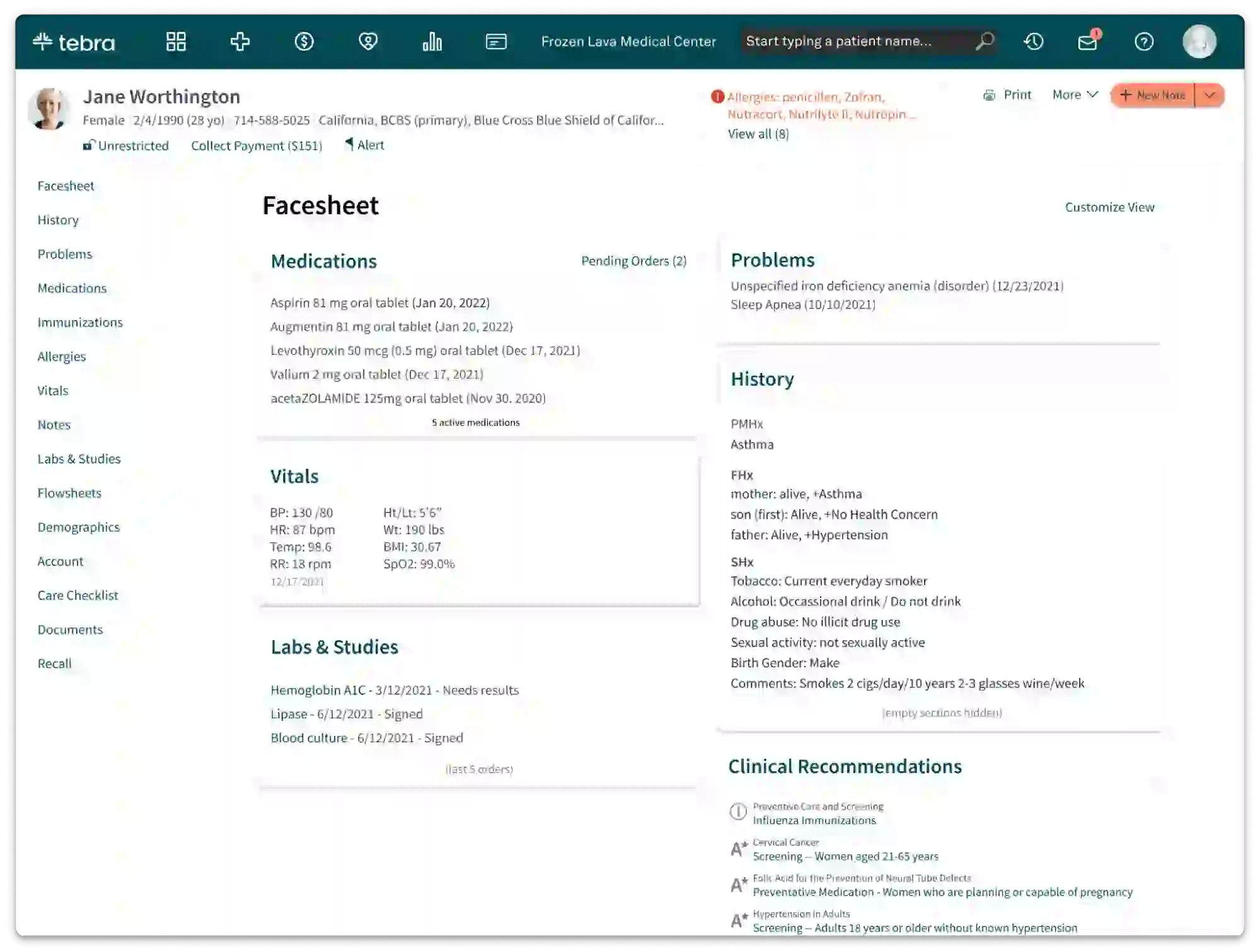
Task: Click View all (8) allergies link
Action: point(758,134)
